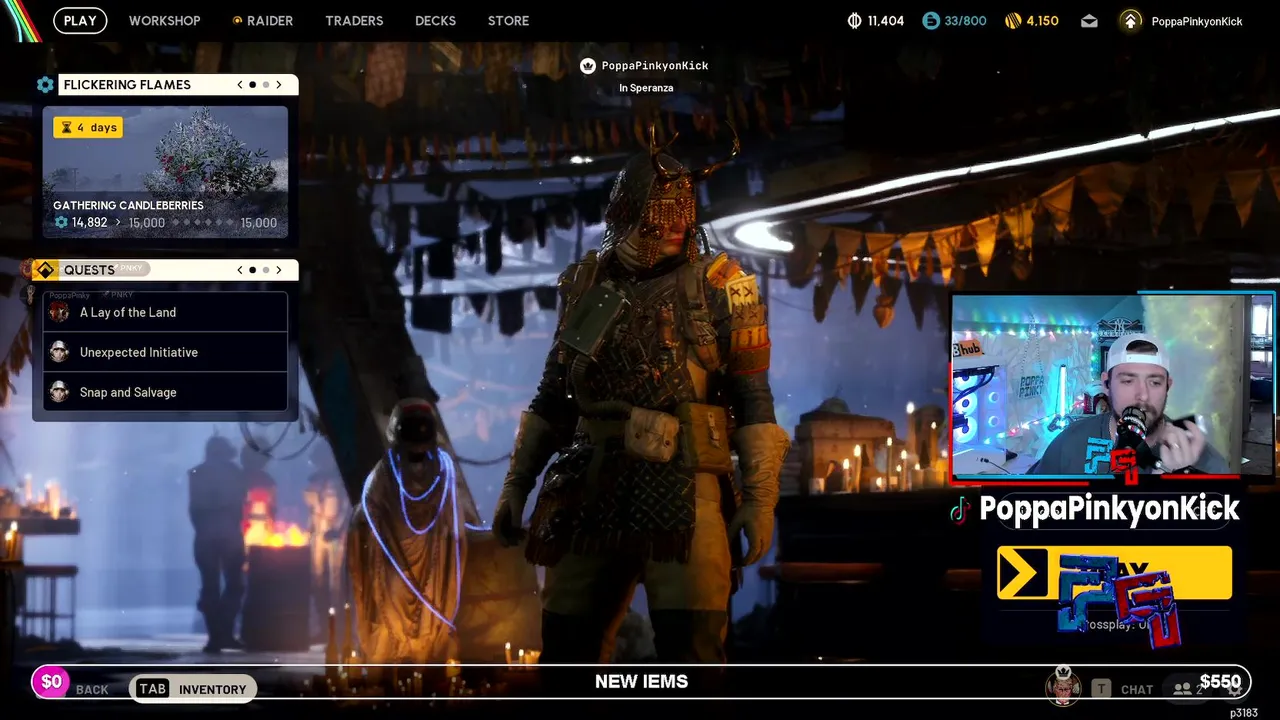Click the TikTok logo icon
Image resolution: width=1280 pixels, height=720 pixels.
(x=960, y=510)
